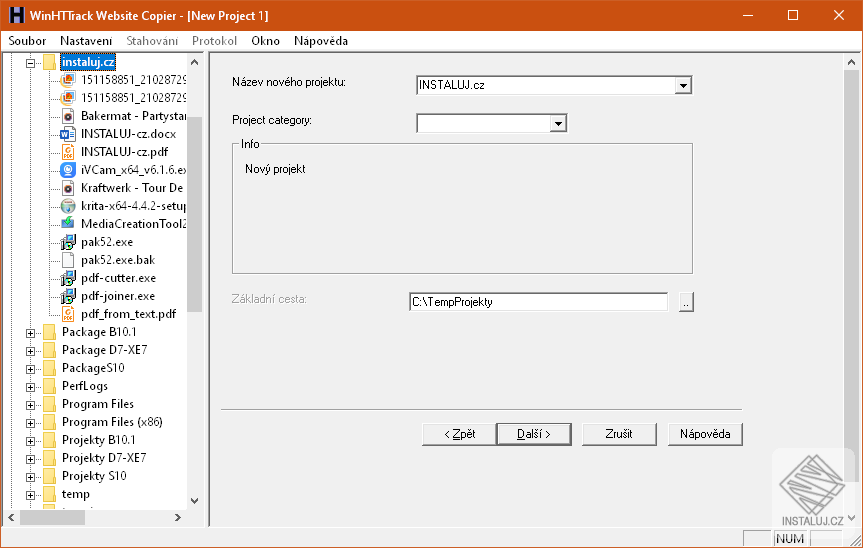Viewport: 863px width, 548px height.
Task: Collapse the instaluj.cz tree node
Action: [x=30, y=63]
